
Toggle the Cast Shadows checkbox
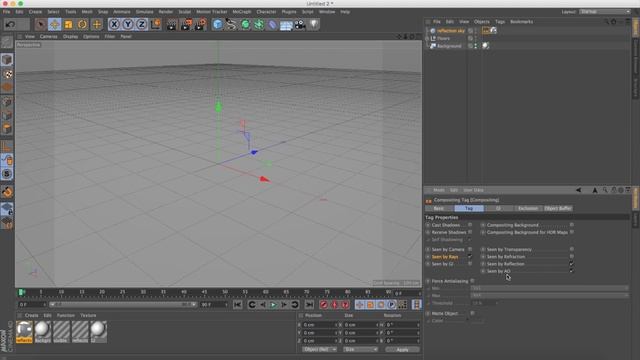(x=470, y=225)
